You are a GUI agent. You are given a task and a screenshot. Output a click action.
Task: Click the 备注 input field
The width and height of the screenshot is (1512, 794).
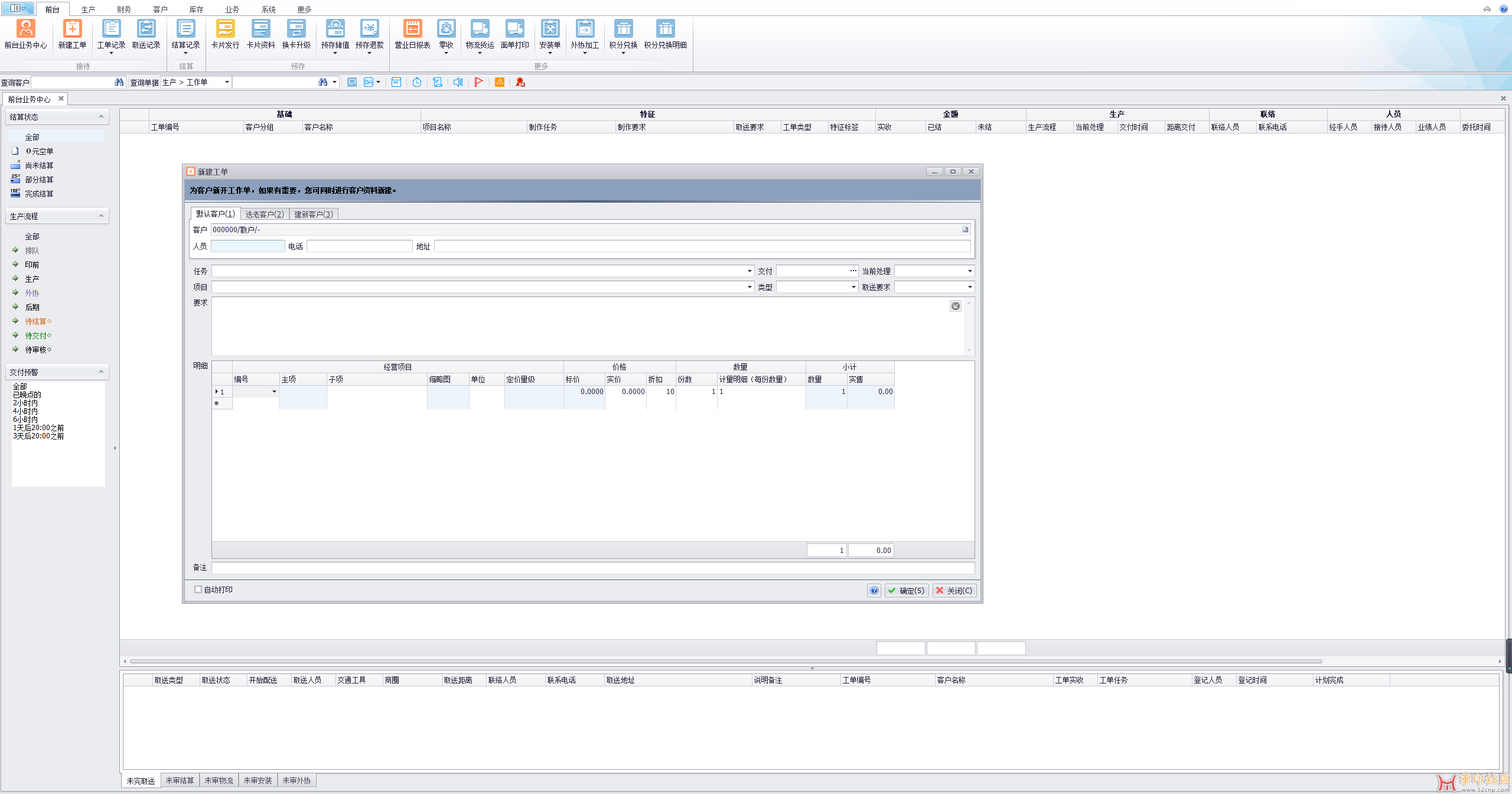(x=592, y=568)
